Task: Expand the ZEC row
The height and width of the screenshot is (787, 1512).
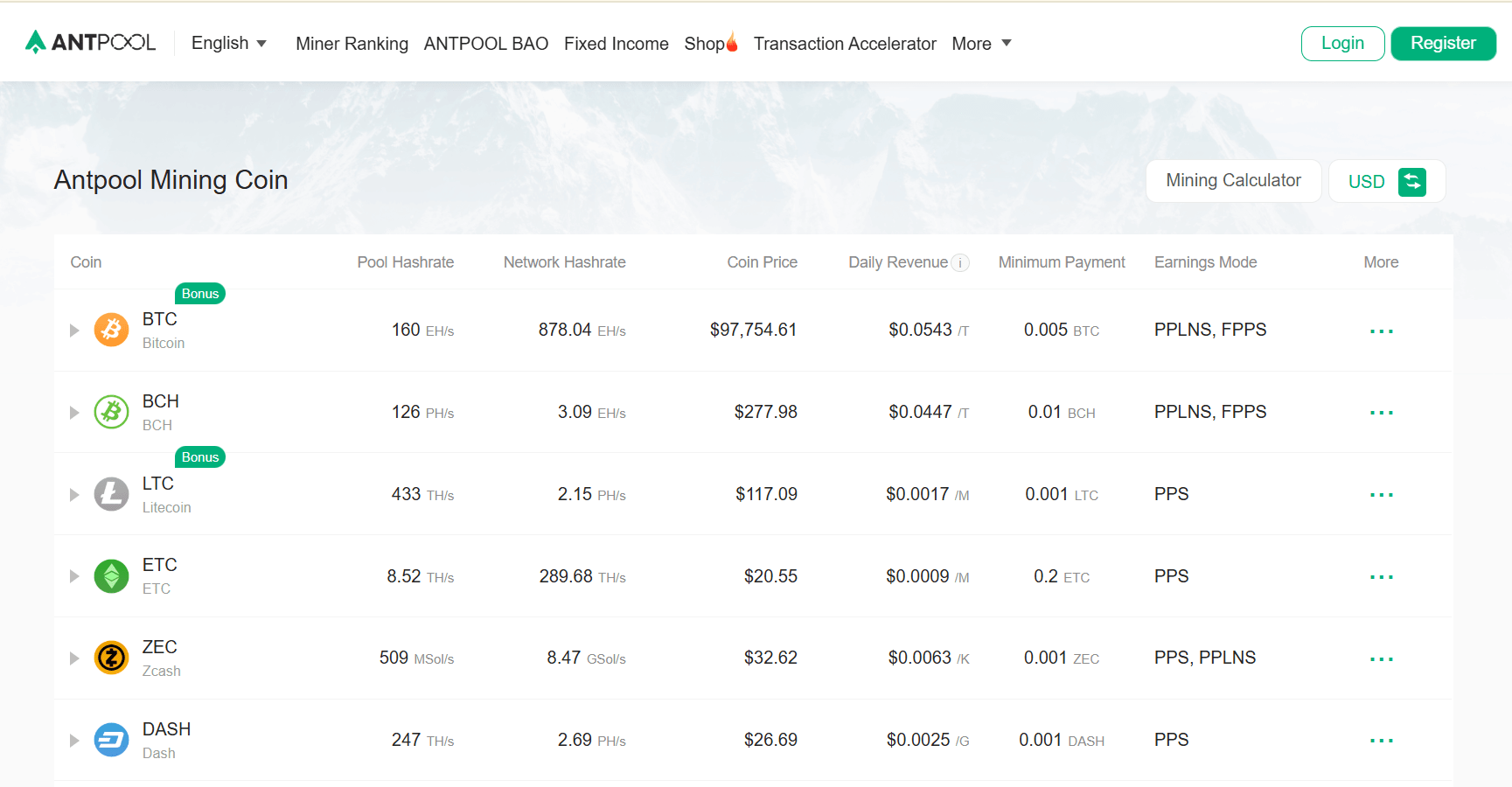Action: [x=74, y=658]
